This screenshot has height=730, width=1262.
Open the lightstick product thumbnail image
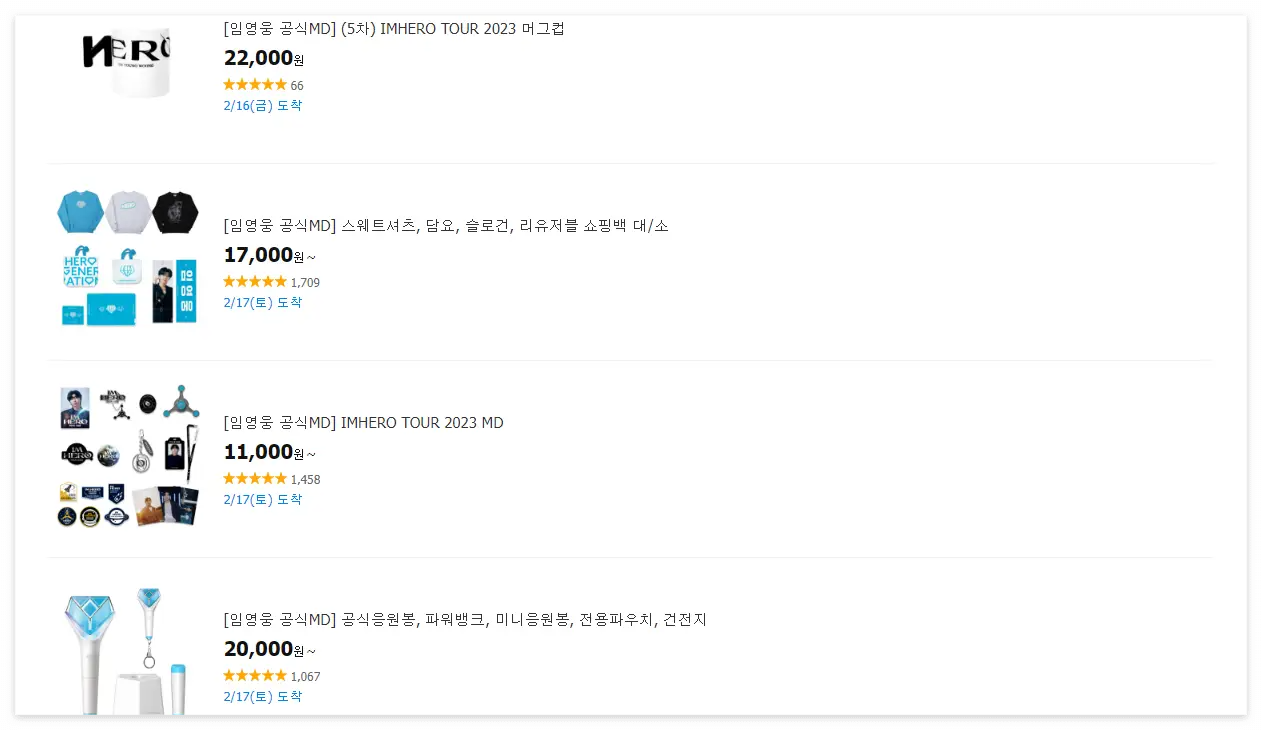coord(127,650)
